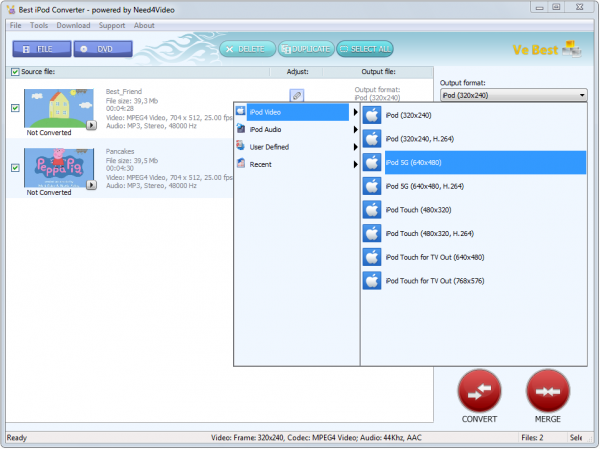Click the Ve Best logo icon
The height and width of the screenshot is (449, 600).
(x=573, y=50)
